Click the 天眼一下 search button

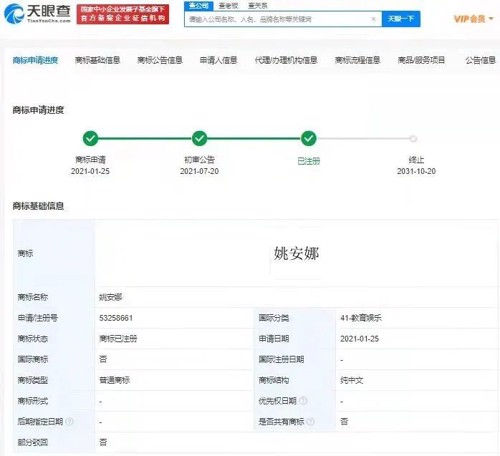point(401,19)
